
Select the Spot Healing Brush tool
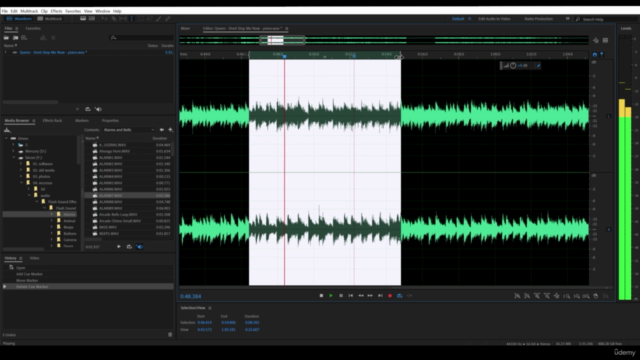167,19
